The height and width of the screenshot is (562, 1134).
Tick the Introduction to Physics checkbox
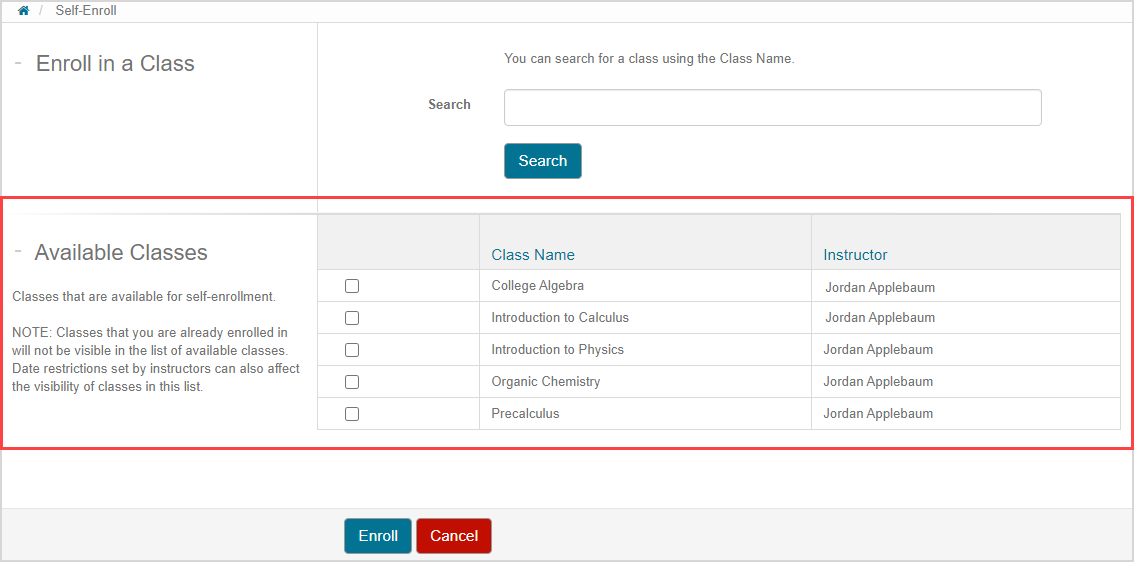point(352,350)
